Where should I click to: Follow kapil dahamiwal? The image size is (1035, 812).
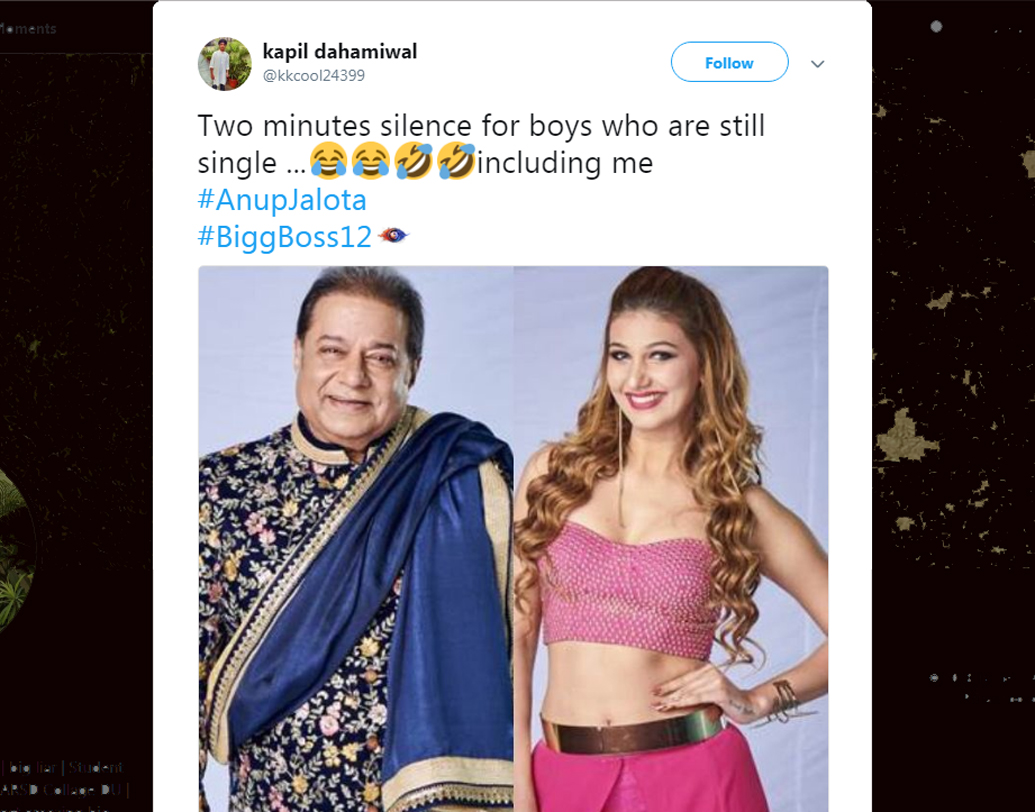tap(729, 62)
